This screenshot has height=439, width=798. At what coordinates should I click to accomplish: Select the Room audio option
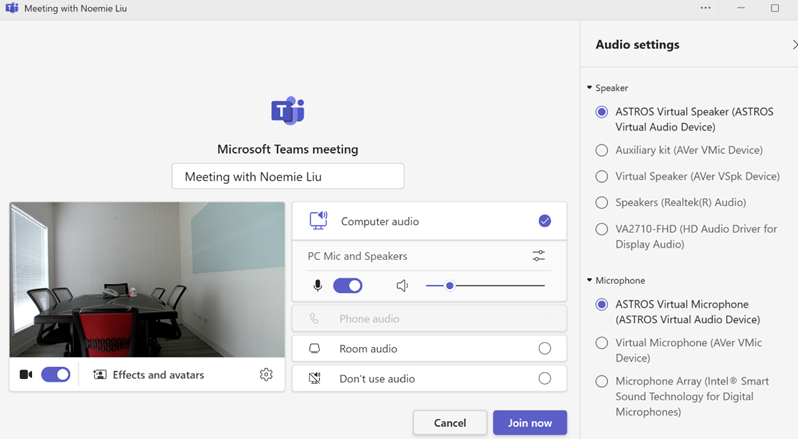click(544, 349)
